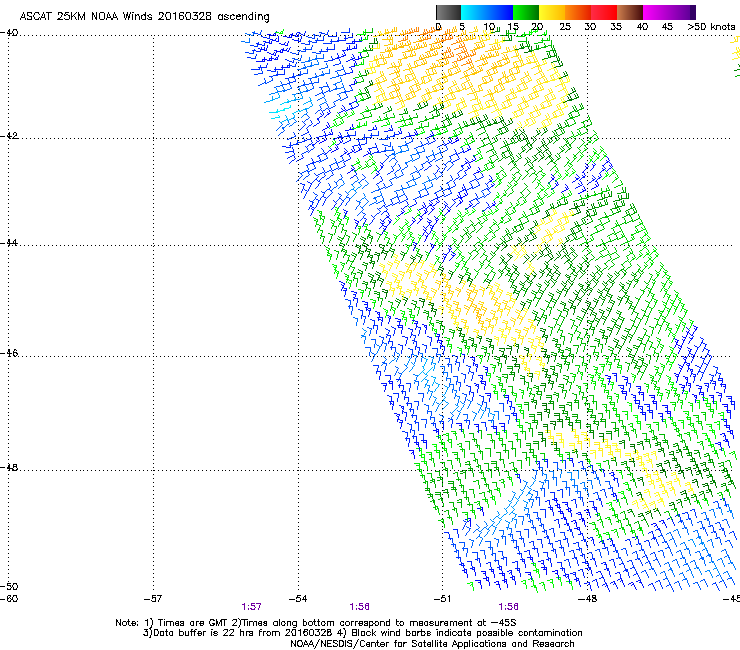Select the cyan-blue 5-15 knots legend swatch
This screenshot has height=650, width=740.
487,12
